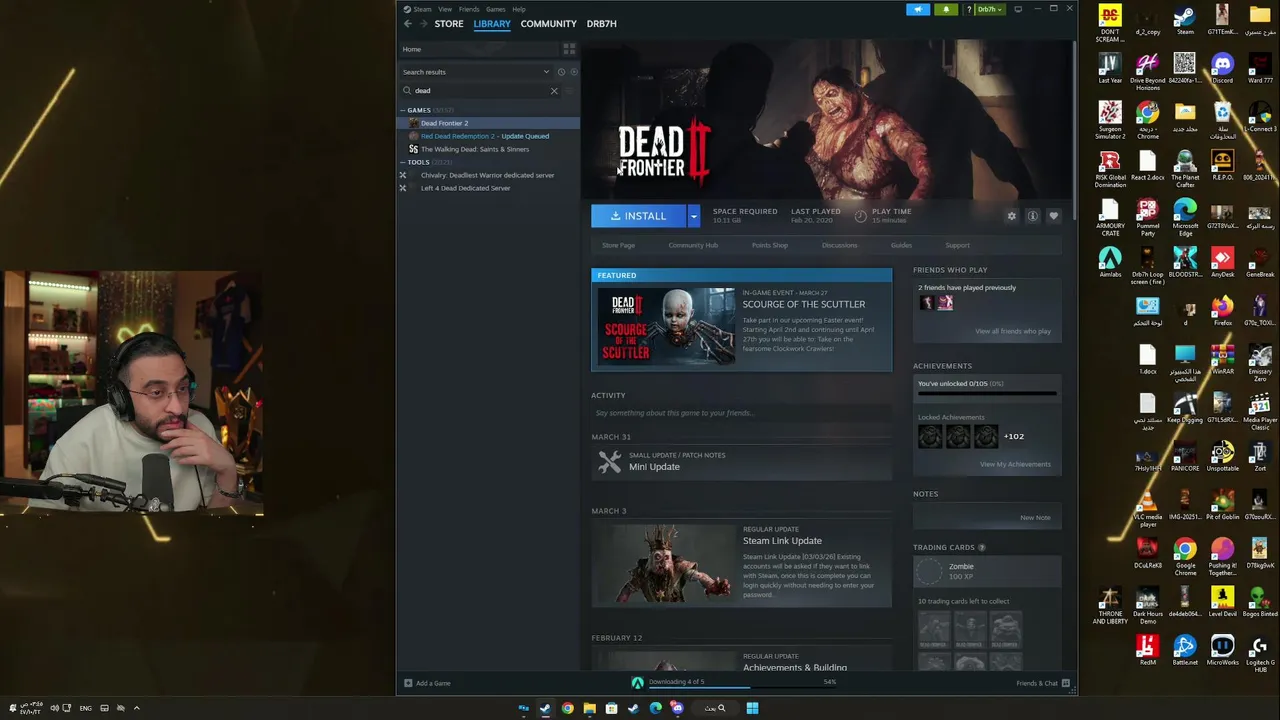Open Aimlabs desktop shortcut
The height and width of the screenshot is (720, 1280).
pyautogui.click(x=1110, y=262)
